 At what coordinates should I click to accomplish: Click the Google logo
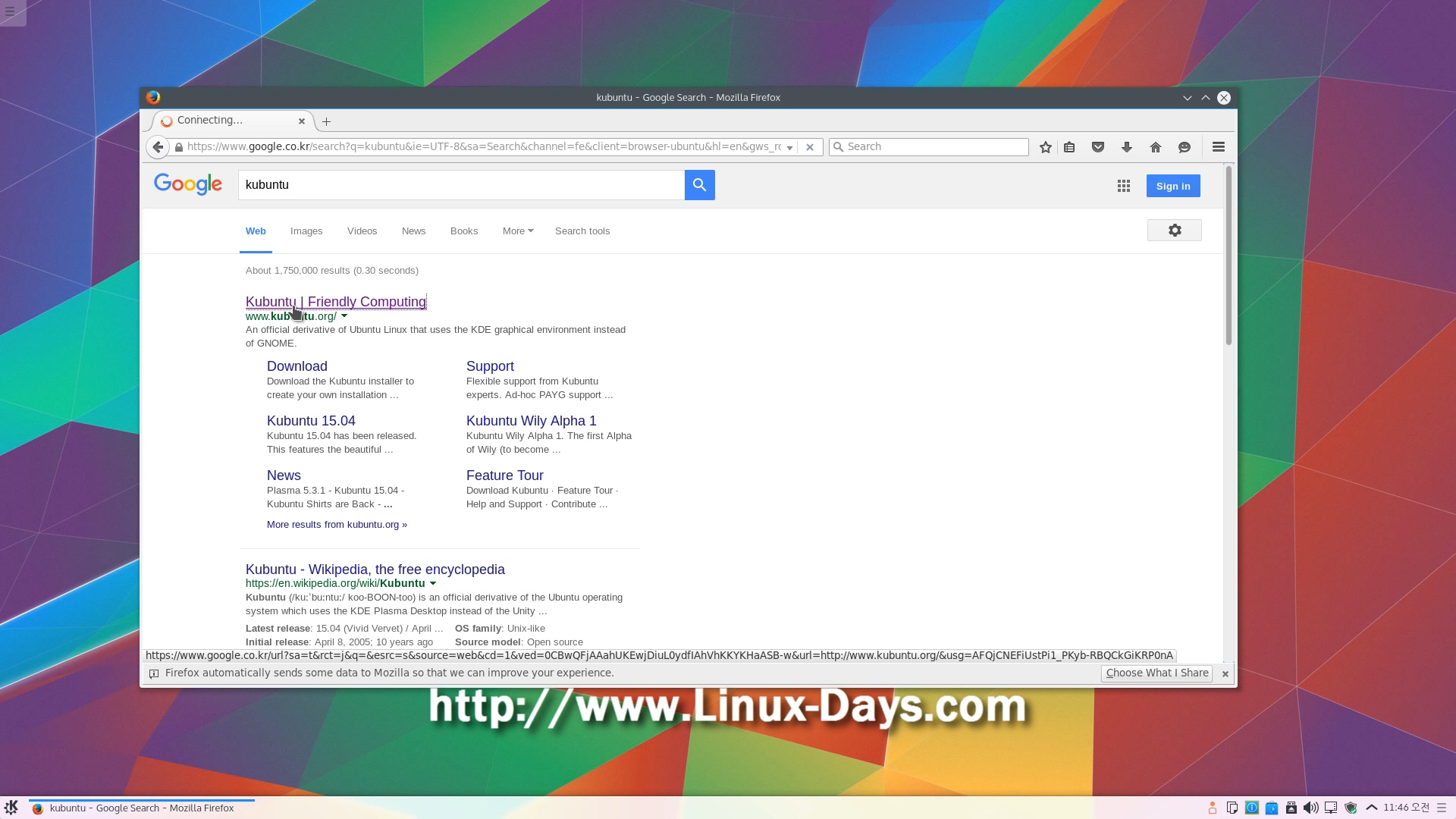tap(188, 184)
